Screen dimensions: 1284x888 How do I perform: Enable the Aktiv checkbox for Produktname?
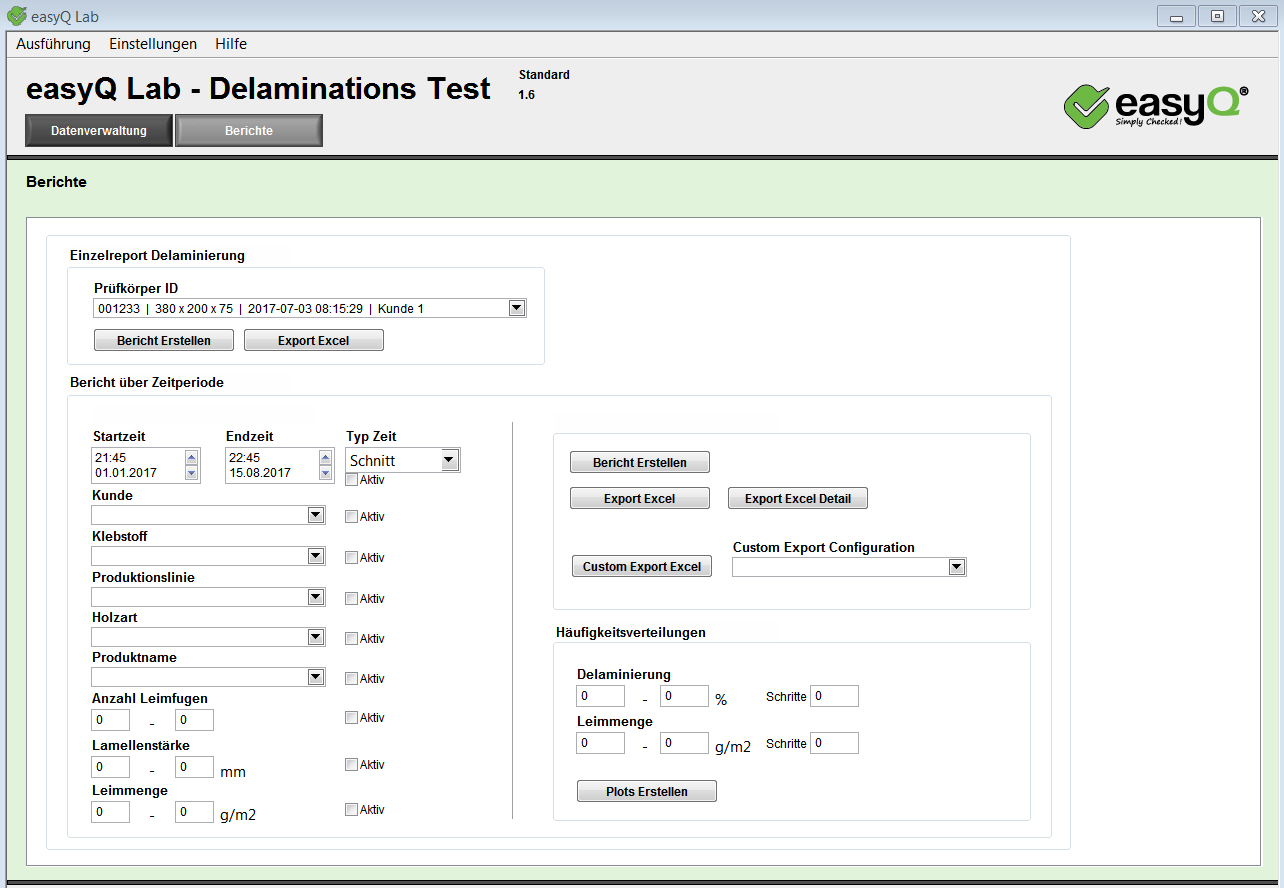click(x=351, y=679)
